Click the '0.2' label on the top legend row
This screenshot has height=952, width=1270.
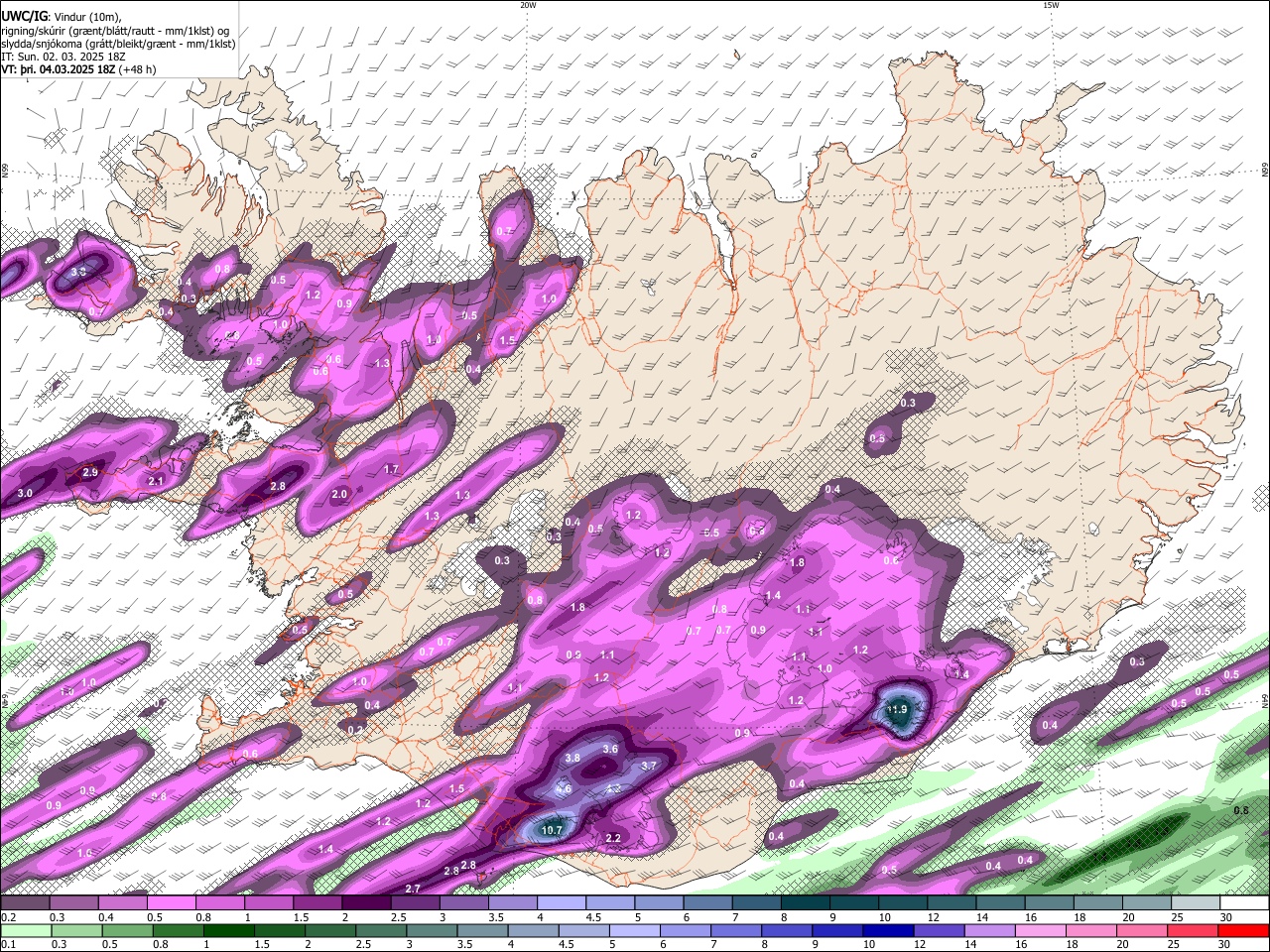[x=8, y=917]
